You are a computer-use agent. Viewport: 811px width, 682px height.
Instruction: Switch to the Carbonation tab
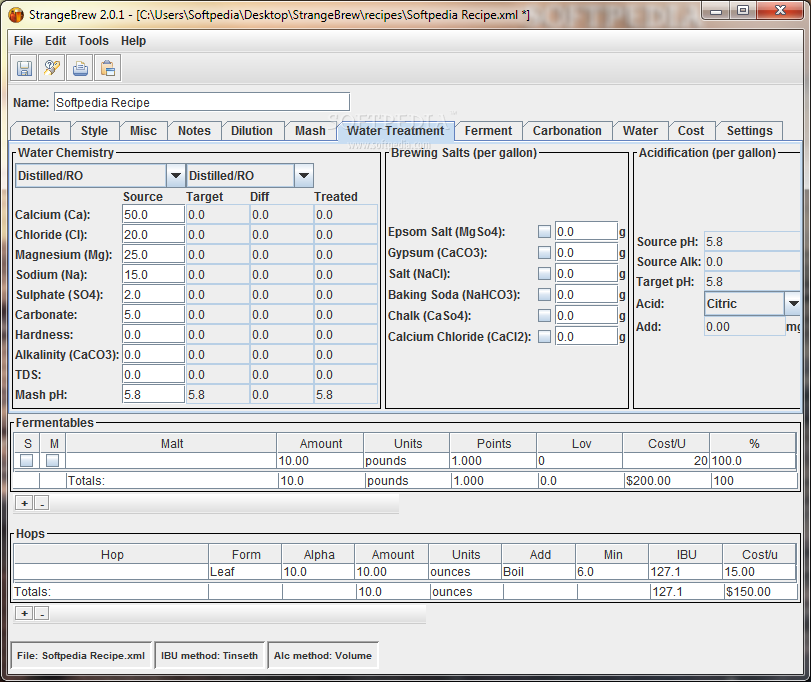point(567,131)
